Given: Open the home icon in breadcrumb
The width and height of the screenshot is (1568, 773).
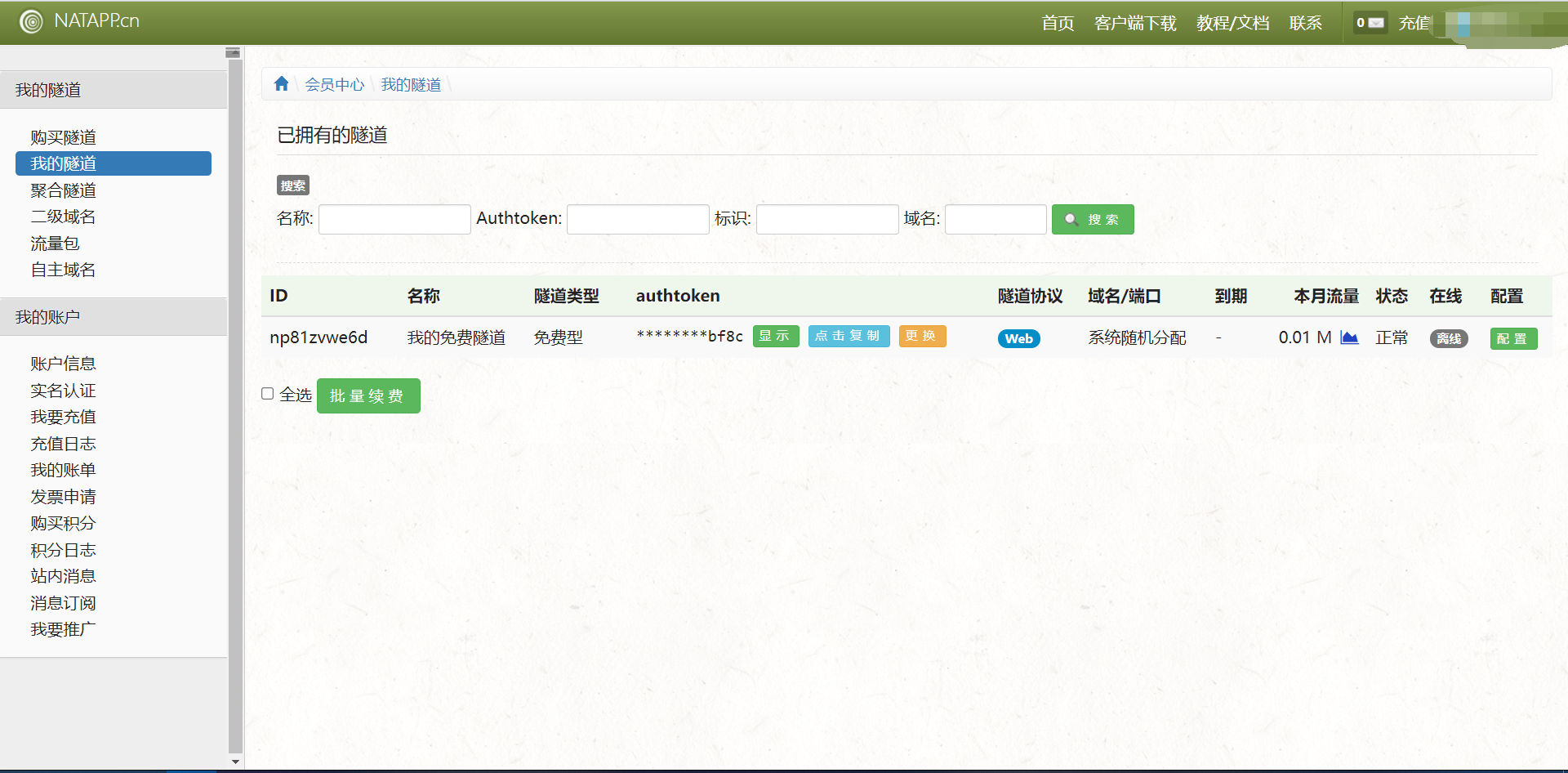Looking at the screenshot, I should 282,83.
